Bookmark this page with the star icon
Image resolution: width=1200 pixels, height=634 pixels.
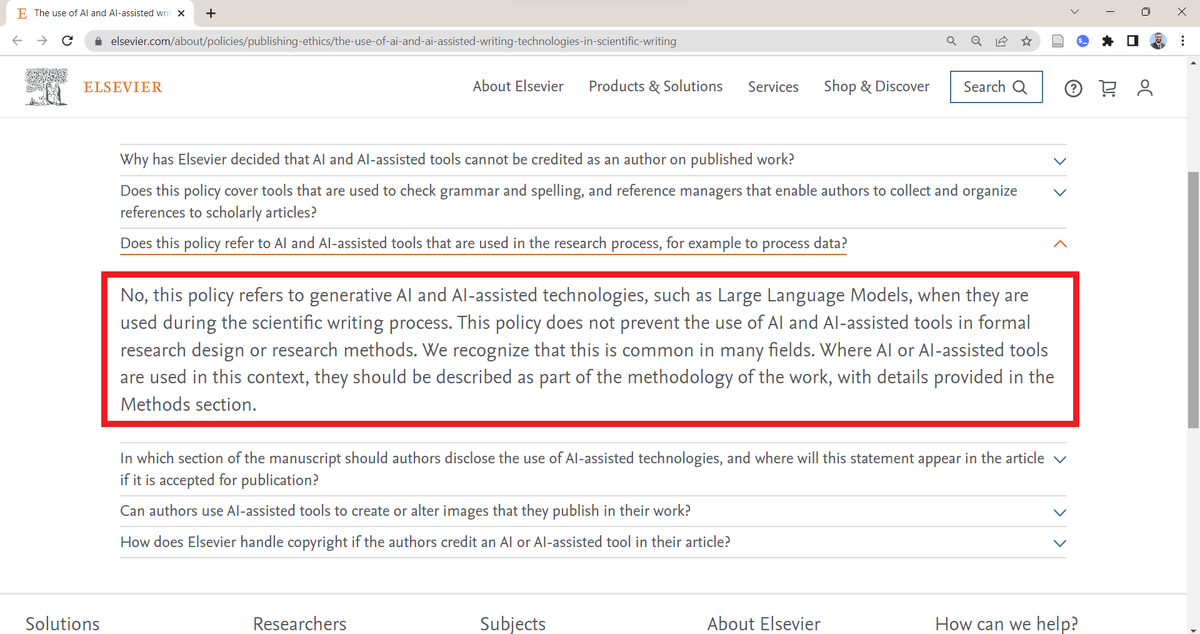click(x=1026, y=41)
